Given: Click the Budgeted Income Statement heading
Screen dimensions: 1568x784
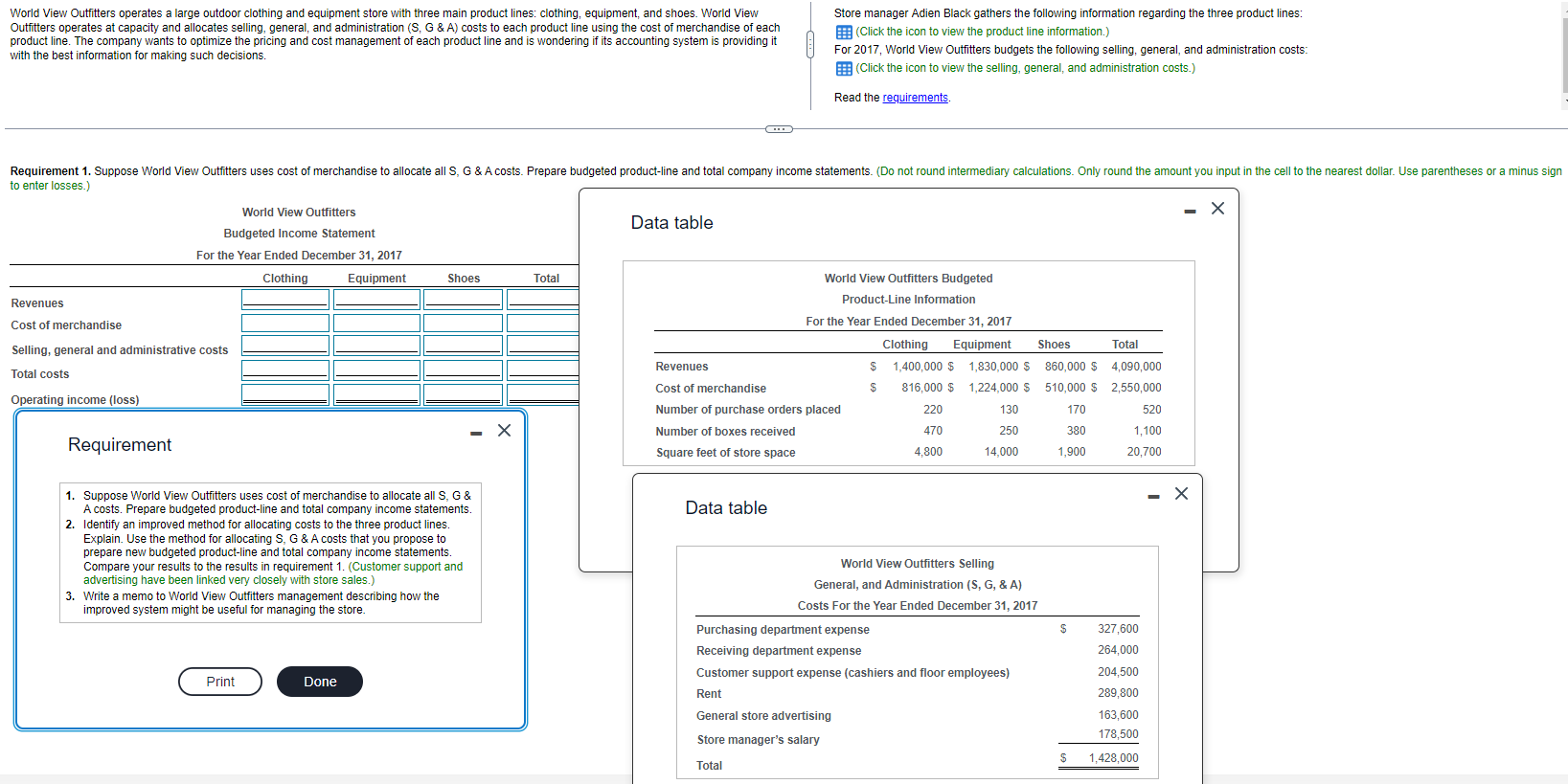Looking at the screenshot, I should (299, 234).
